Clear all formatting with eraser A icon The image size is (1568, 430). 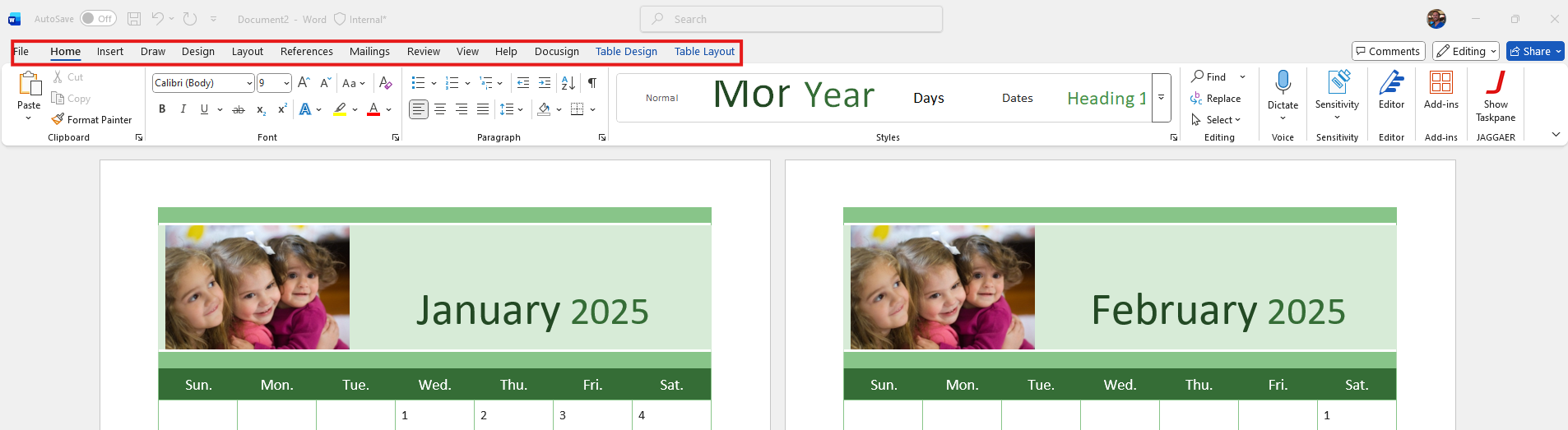pyautogui.click(x=385, y=82)
